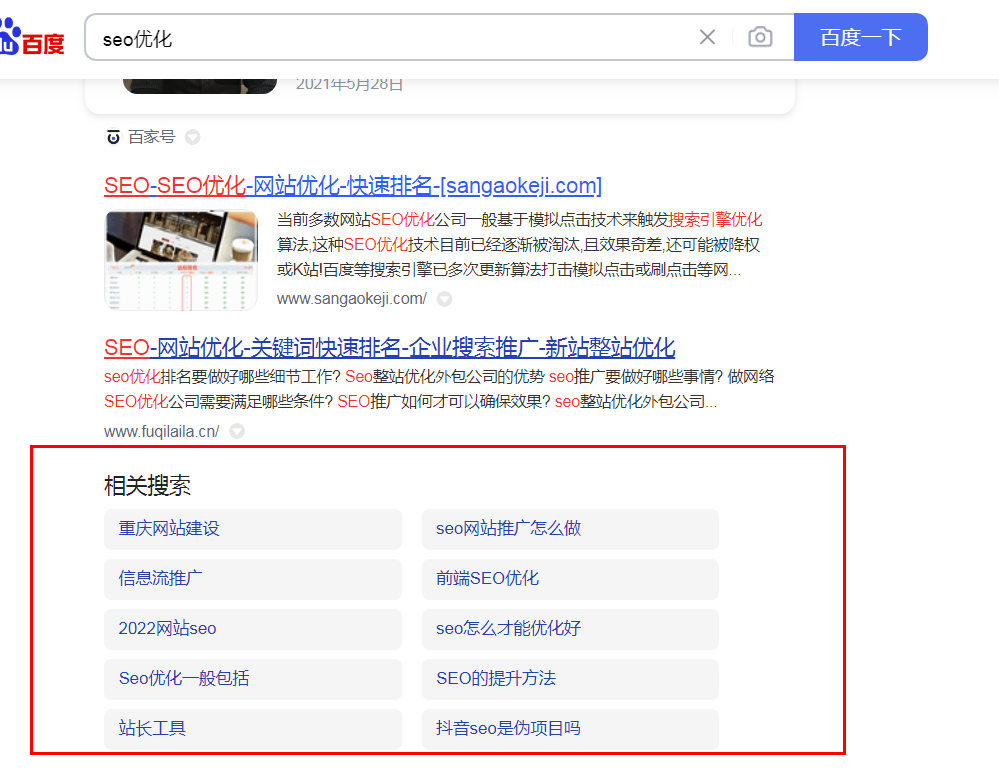Select related search 信息流推广
The image size is (999, 778).
click(253, 579)
